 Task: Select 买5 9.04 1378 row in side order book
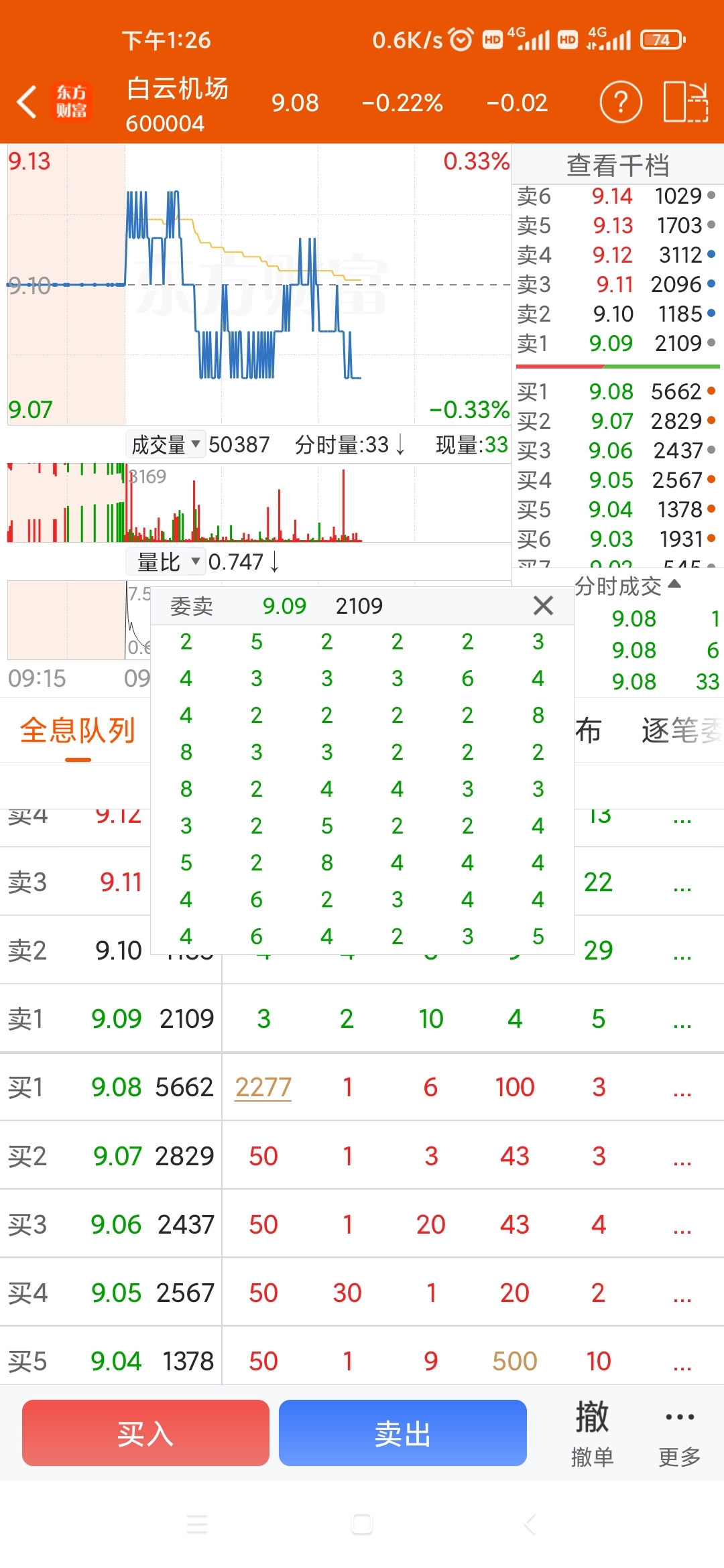(x=617, y=509)
